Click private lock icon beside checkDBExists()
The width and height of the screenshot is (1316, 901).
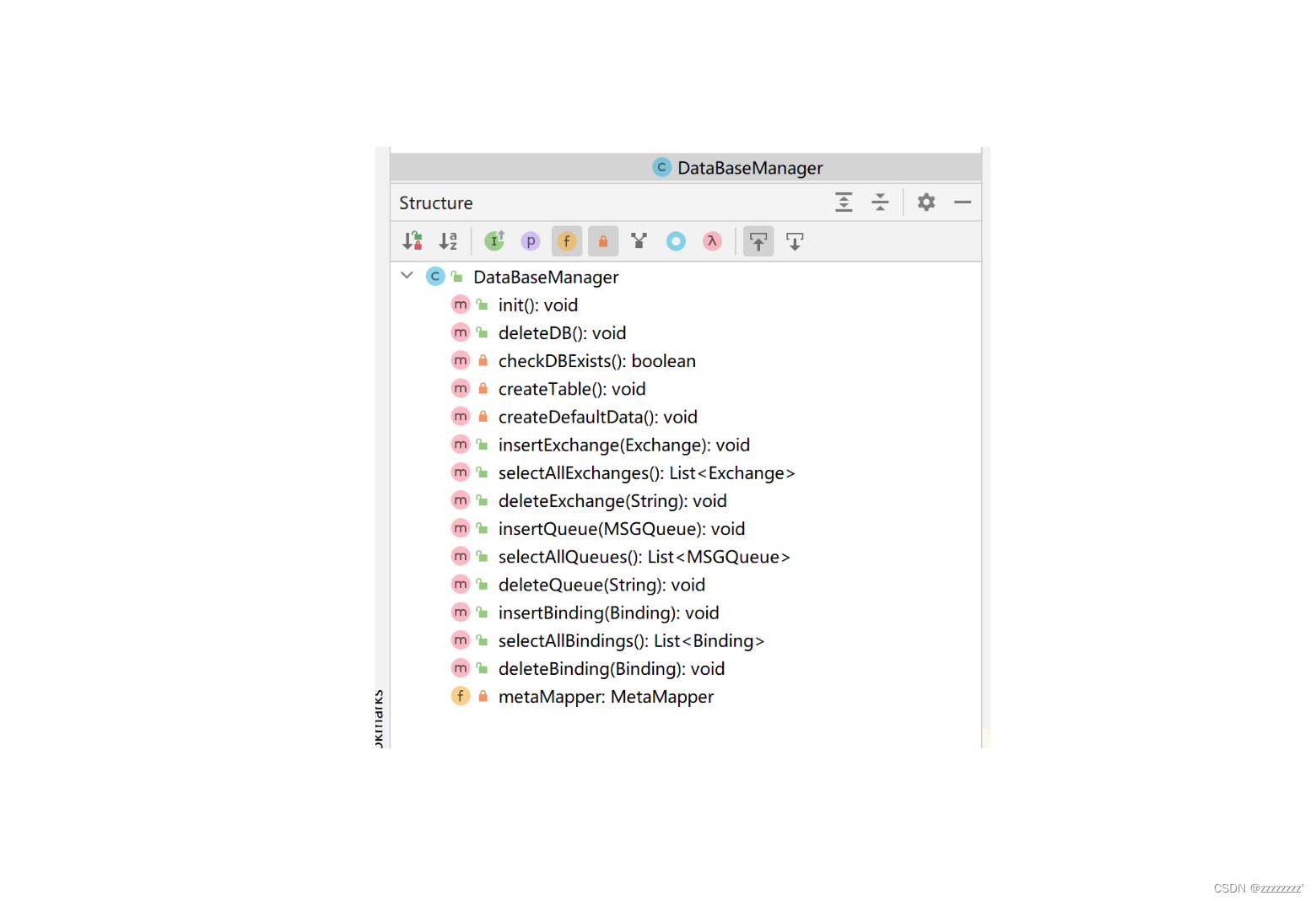pyautogui.click(x=483, y=360)
